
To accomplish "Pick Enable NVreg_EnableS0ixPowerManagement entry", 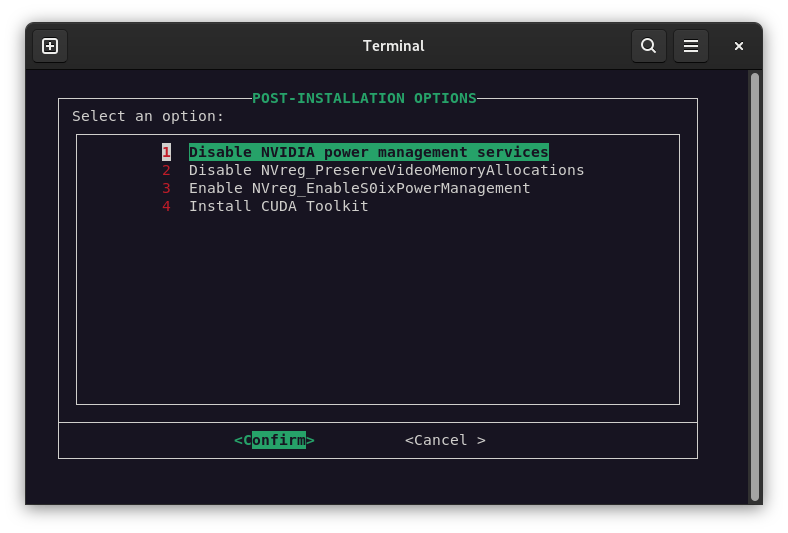I will (359, 188).
